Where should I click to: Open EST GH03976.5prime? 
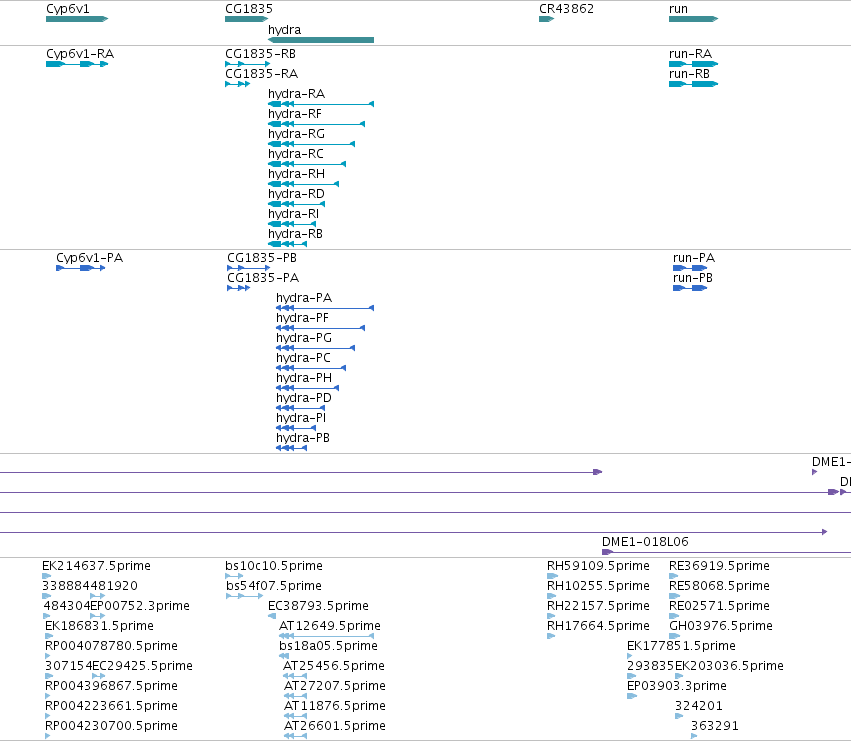721,626
